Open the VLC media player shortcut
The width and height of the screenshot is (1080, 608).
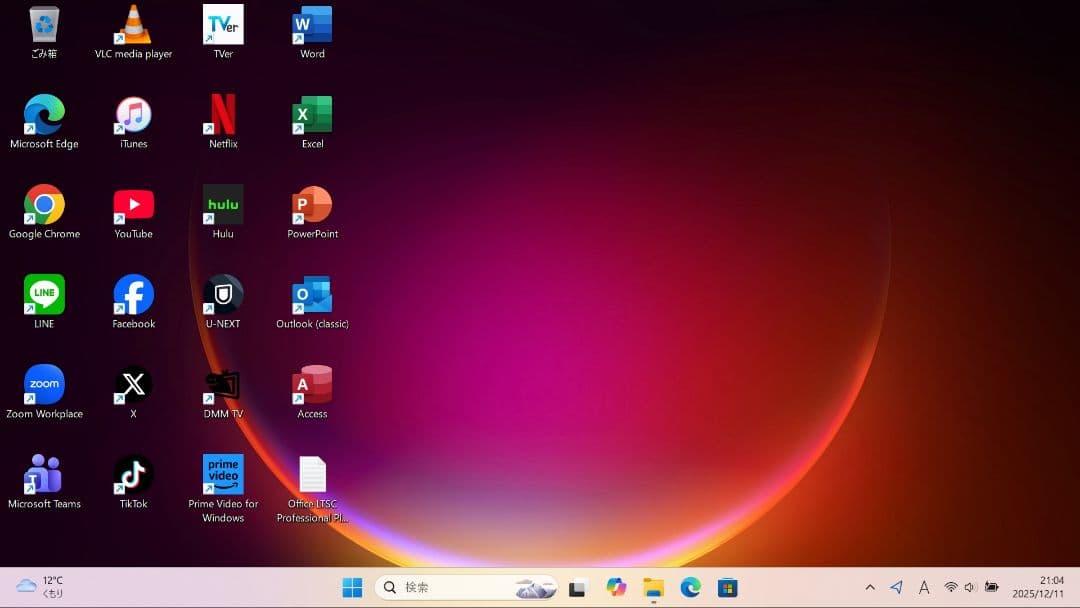133,26
